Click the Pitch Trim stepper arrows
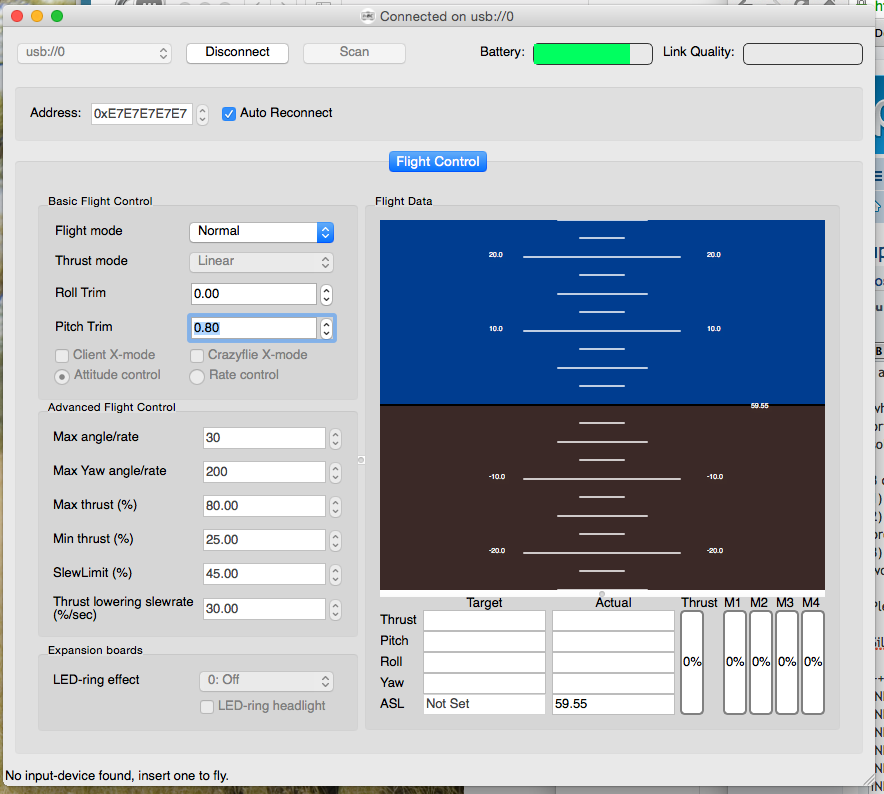The height and width of the screenshot is (794, 884). [326, 328]
